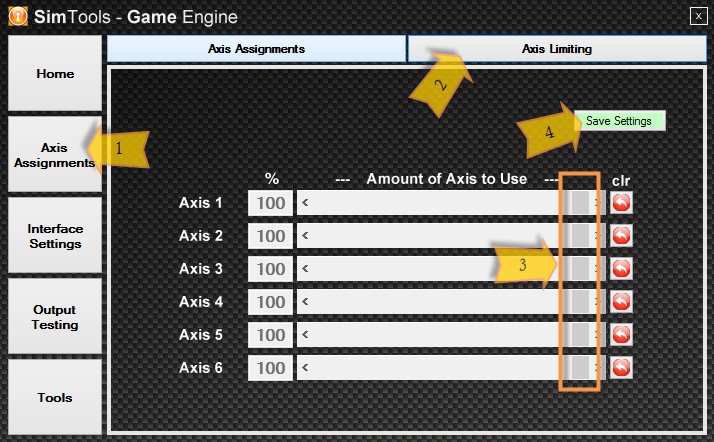Screen dimensions: 714x442
Task: Click the '%' column header
Action: tap(272, 178)
